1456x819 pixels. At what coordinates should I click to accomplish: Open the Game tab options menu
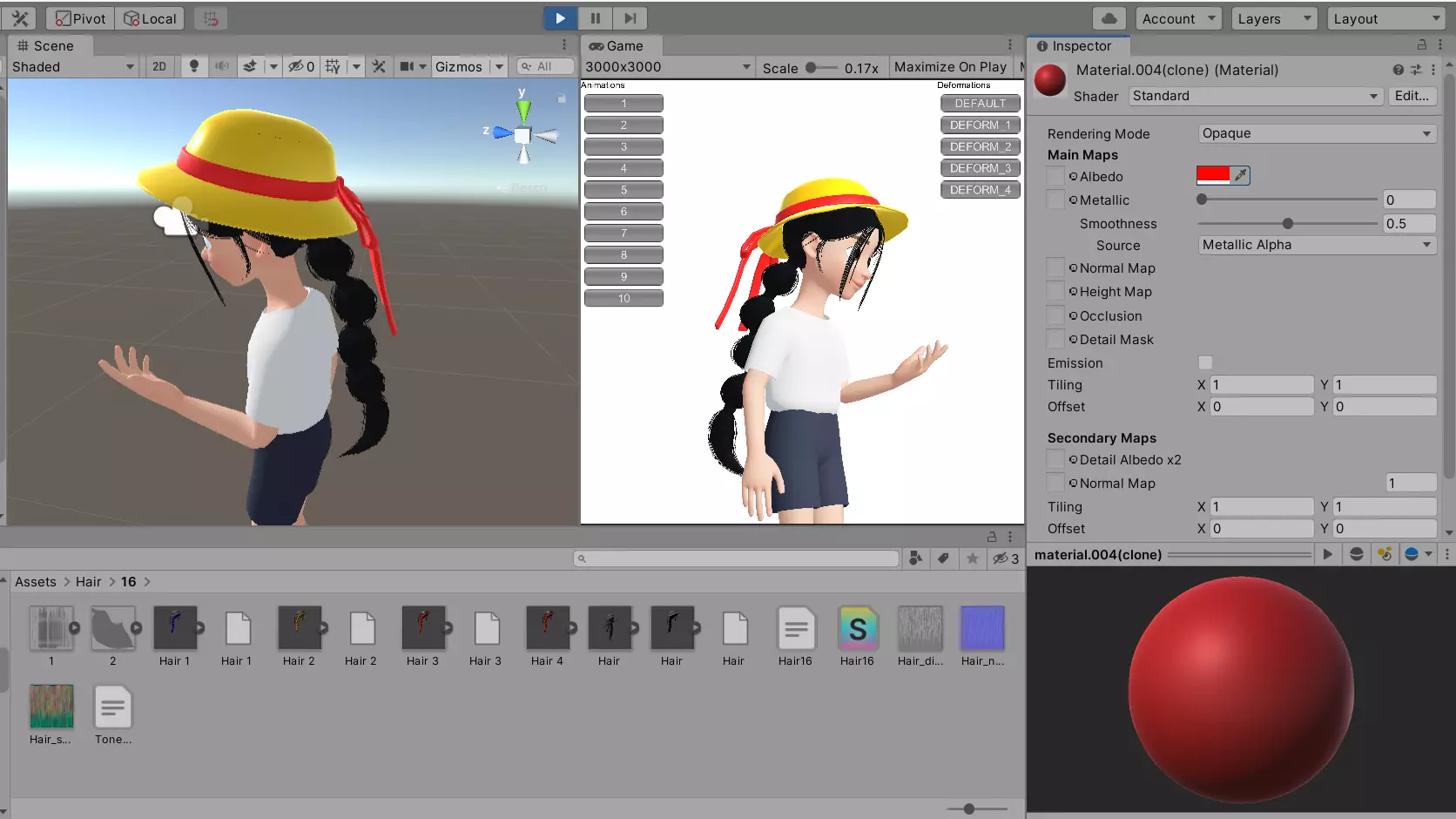pos(1010,45)
